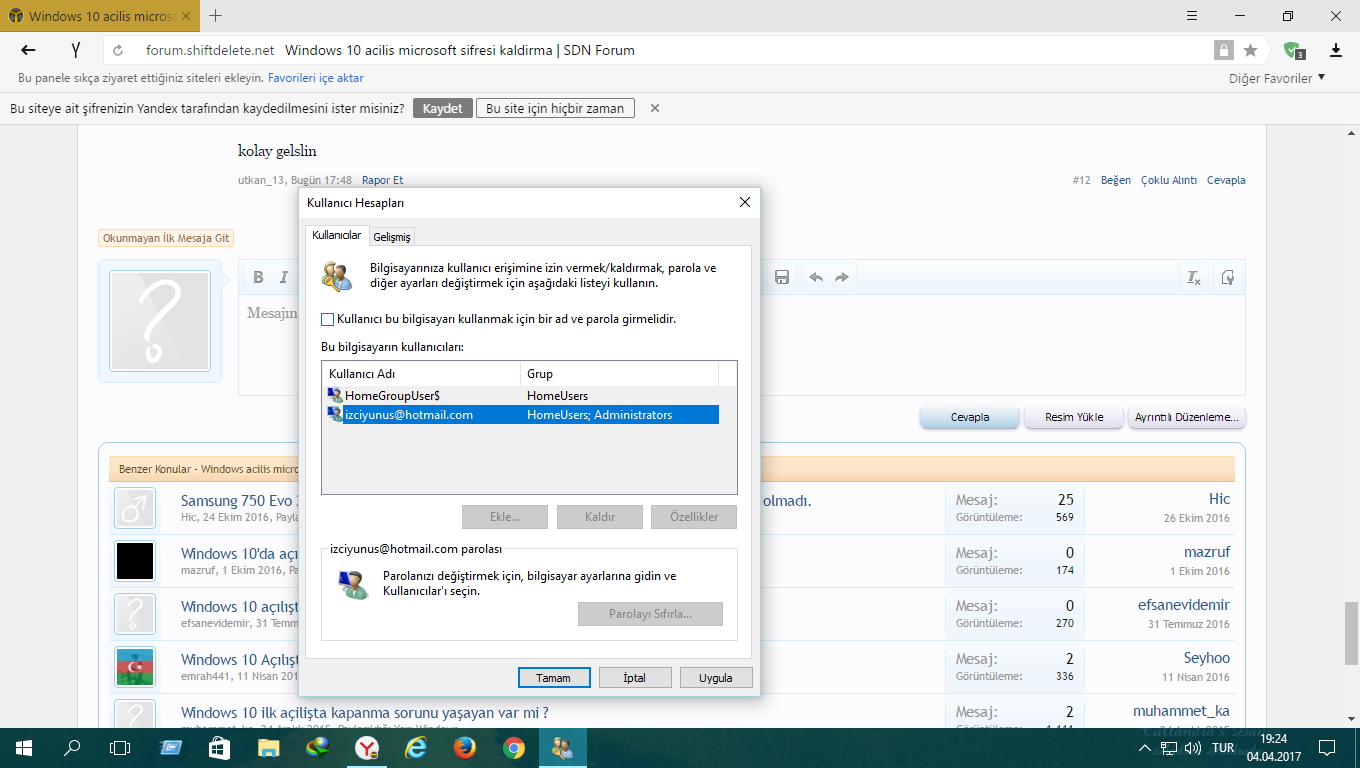Open Ayrıntılı Düzenleme editor button
Image resolution: width=1360 pixels, height=768 pixels.
1187,417
